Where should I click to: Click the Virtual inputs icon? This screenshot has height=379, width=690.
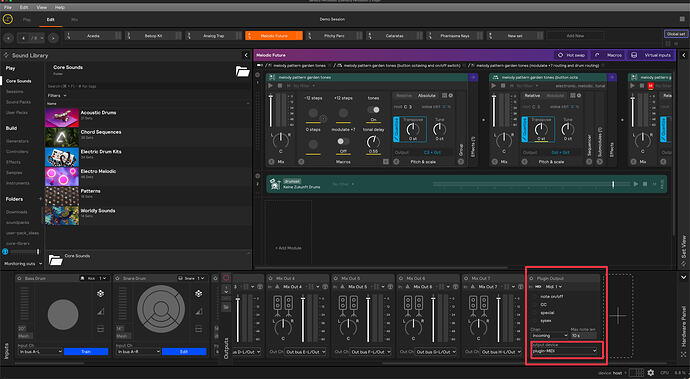click(634, 55)
